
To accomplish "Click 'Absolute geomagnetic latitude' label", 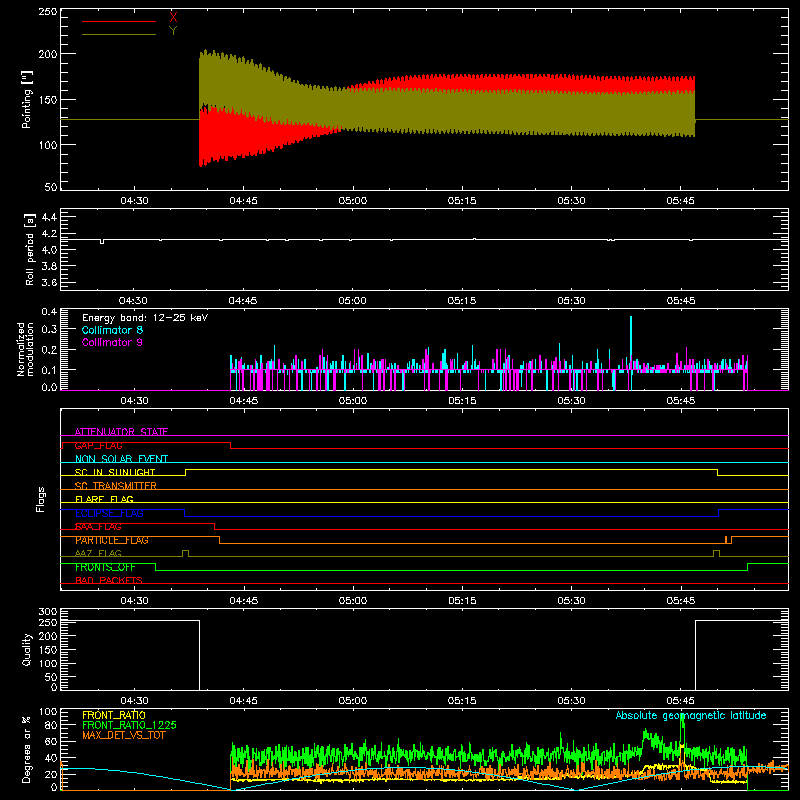I will coord(691,715).
